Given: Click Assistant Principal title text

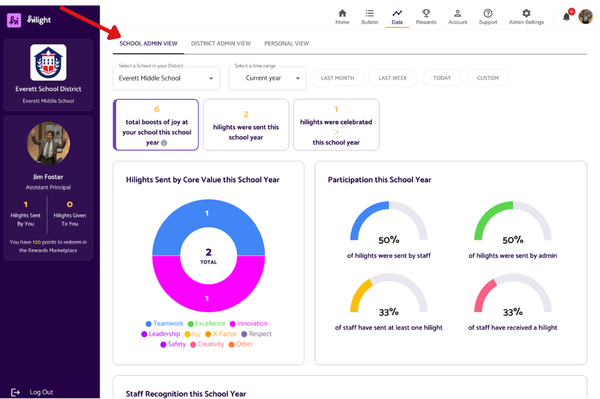Looking at the screenshot, I should [x=48, y=187].
